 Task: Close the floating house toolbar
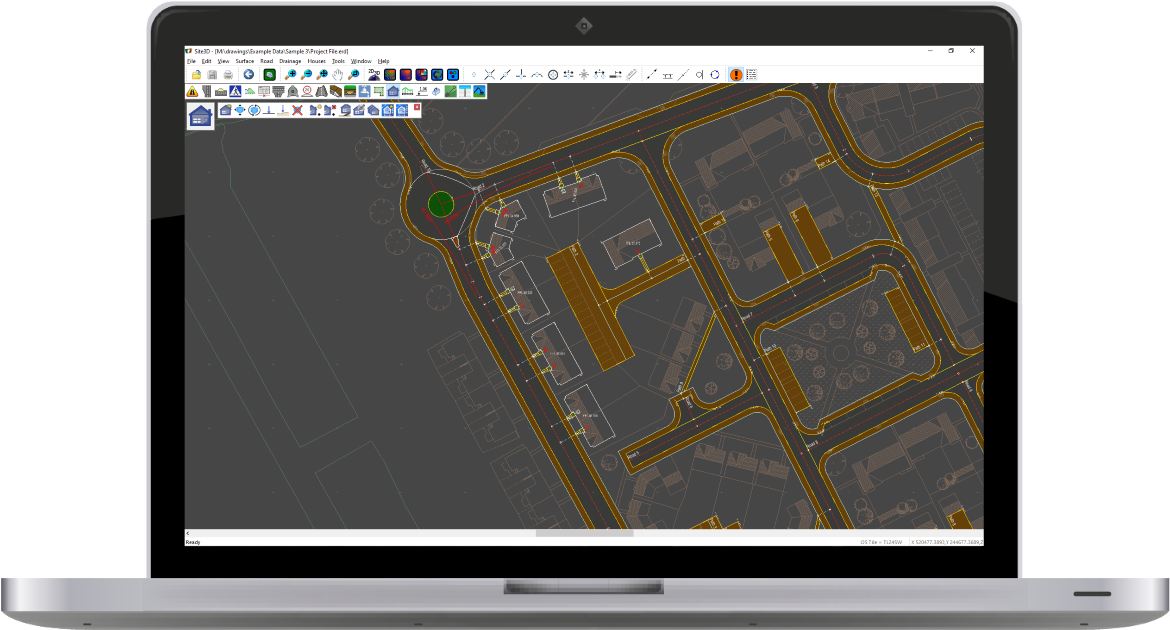point(417,107)
